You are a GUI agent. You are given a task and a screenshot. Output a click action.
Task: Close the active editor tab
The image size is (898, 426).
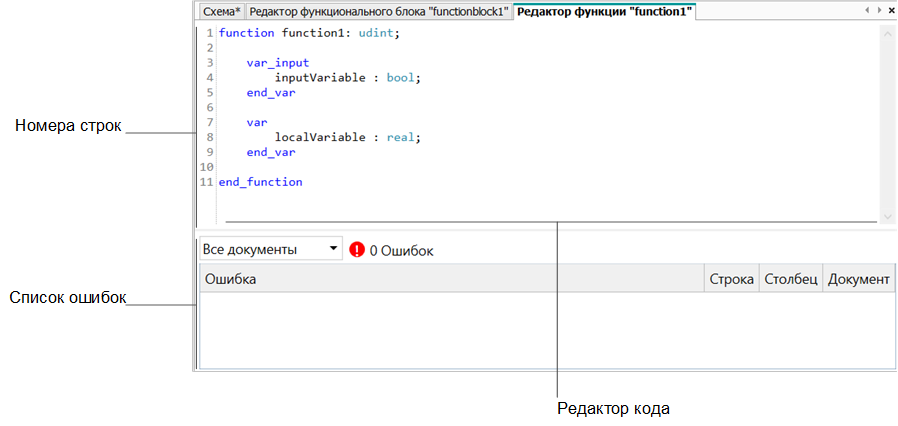tap(889, 10)
